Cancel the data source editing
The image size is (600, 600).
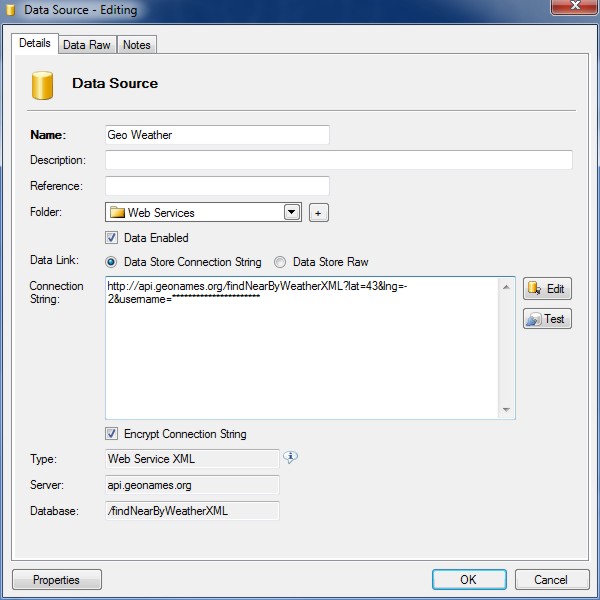(x=550, y=580)
